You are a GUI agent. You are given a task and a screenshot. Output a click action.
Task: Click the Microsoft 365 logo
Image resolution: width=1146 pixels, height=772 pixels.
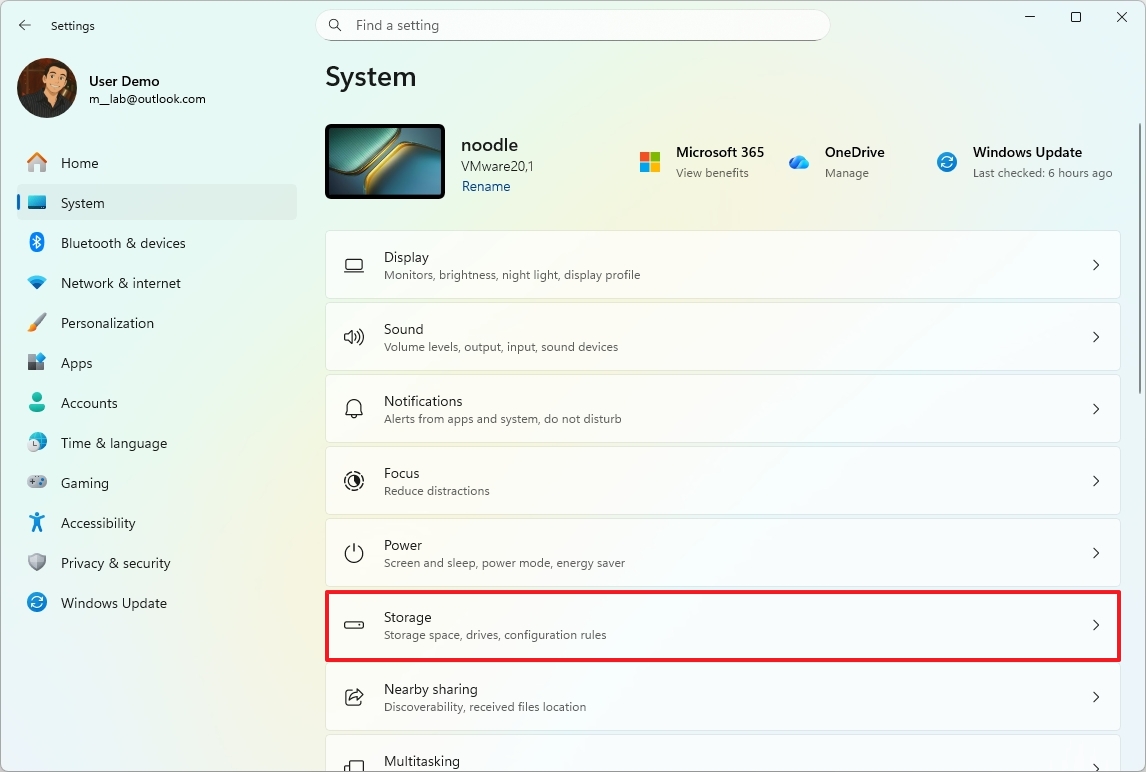(x=652, y=161)
